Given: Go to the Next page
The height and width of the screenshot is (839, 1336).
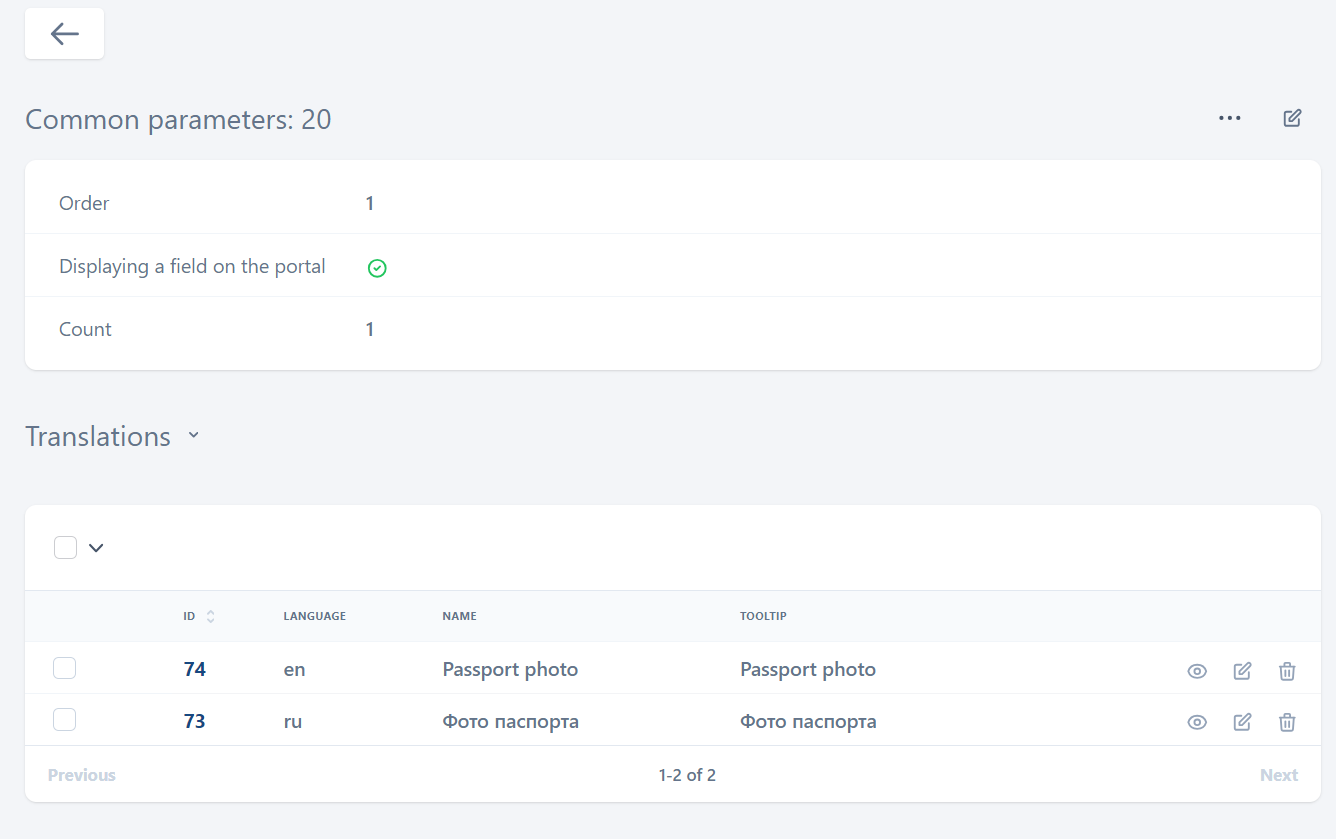Looking at the screenshot, I should pyautogui.click(x=1278, y=775).
